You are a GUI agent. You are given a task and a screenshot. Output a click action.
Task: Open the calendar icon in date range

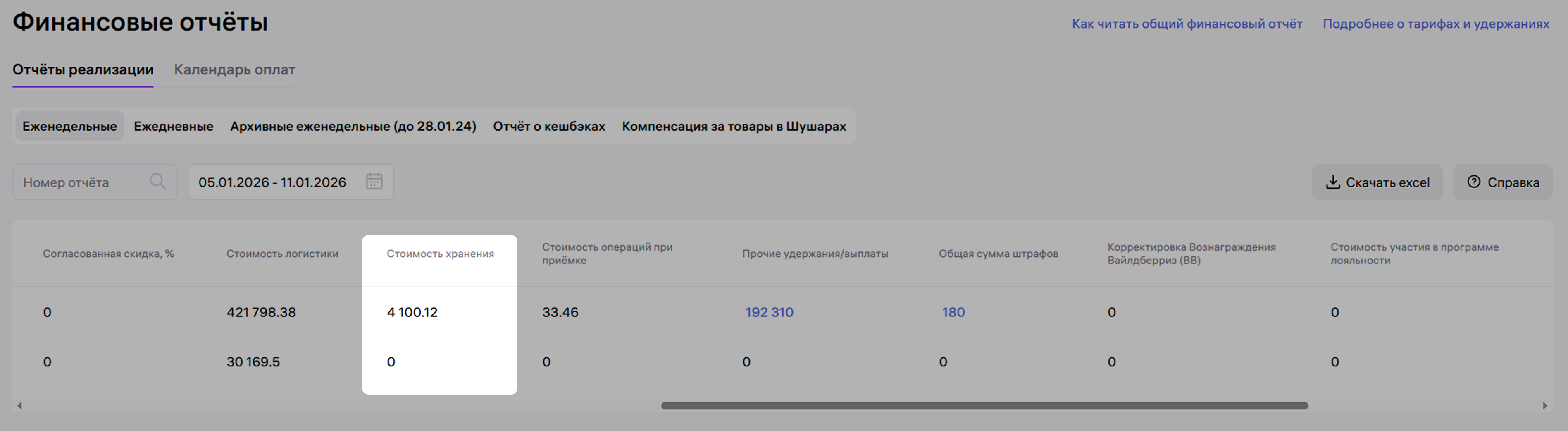tap(374, 182)
